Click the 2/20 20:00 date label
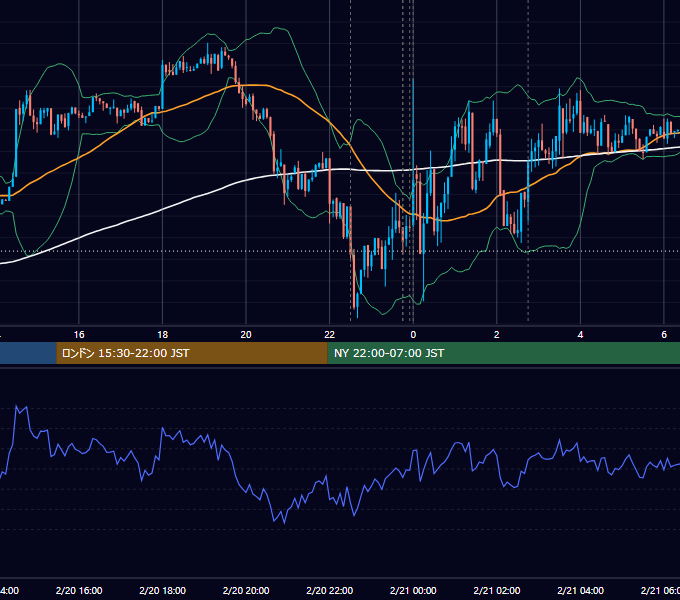The height and width of the screenshot is (600, 680). (x=246, y=590)
